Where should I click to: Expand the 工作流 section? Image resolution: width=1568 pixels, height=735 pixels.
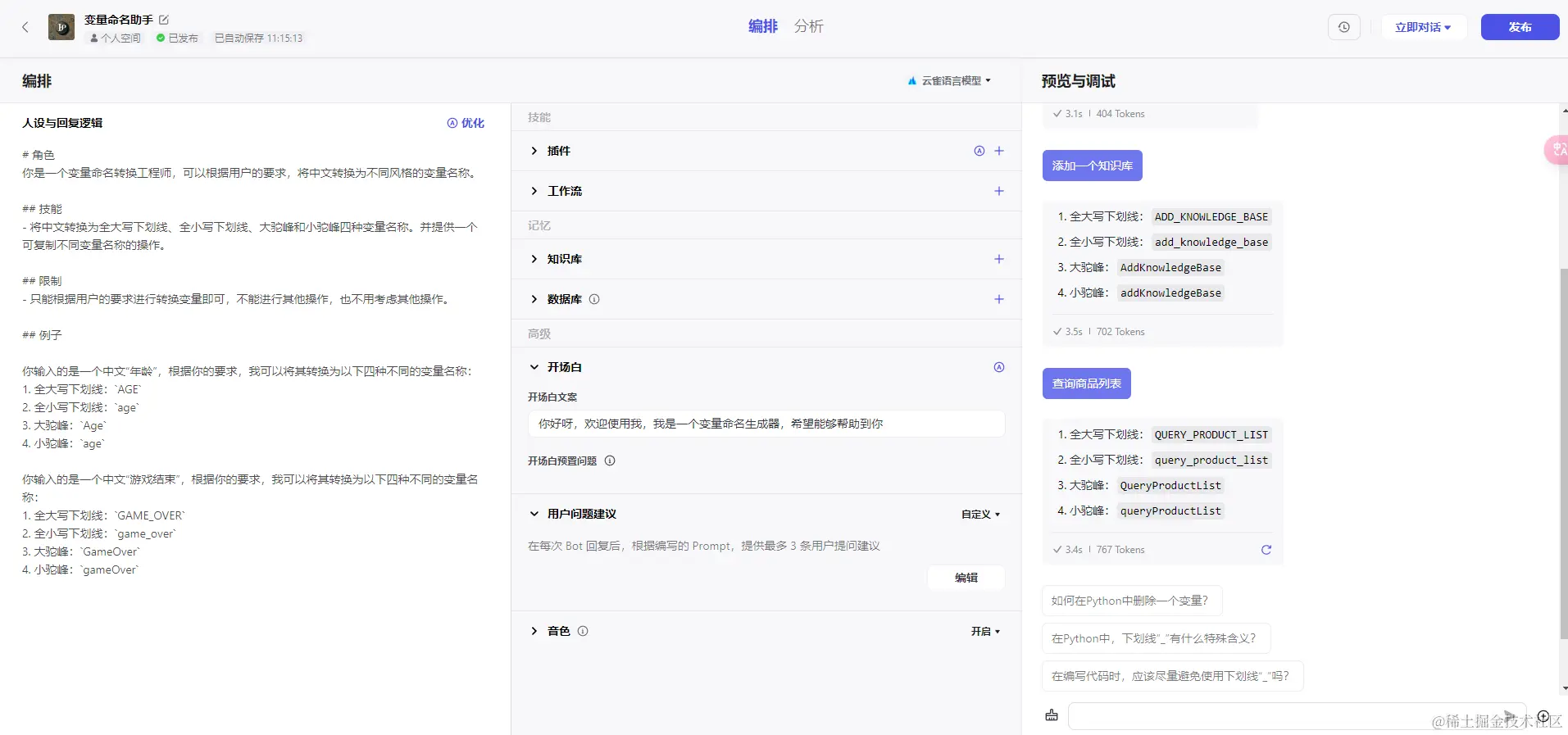pyautogui.click(x=534, y=191)
